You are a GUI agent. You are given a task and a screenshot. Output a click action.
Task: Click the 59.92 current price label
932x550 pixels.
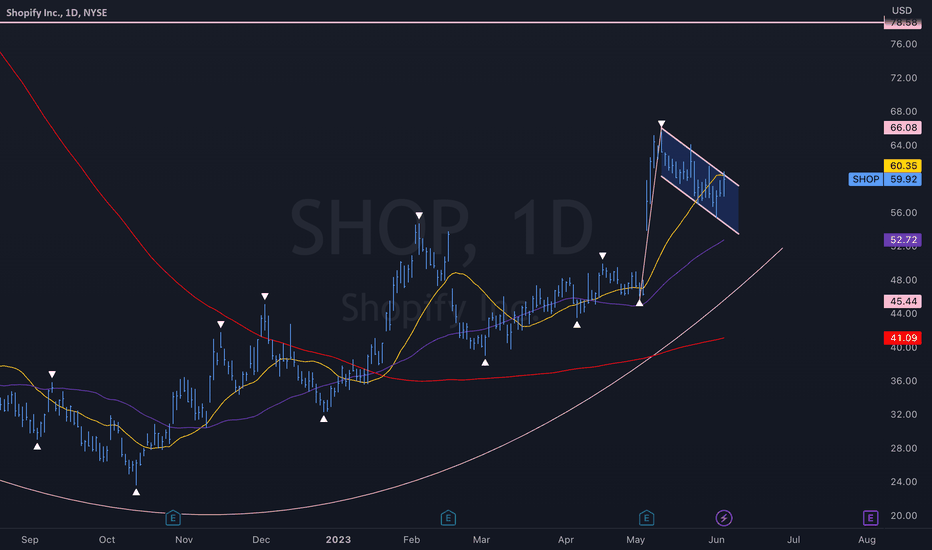pos(903,179)
